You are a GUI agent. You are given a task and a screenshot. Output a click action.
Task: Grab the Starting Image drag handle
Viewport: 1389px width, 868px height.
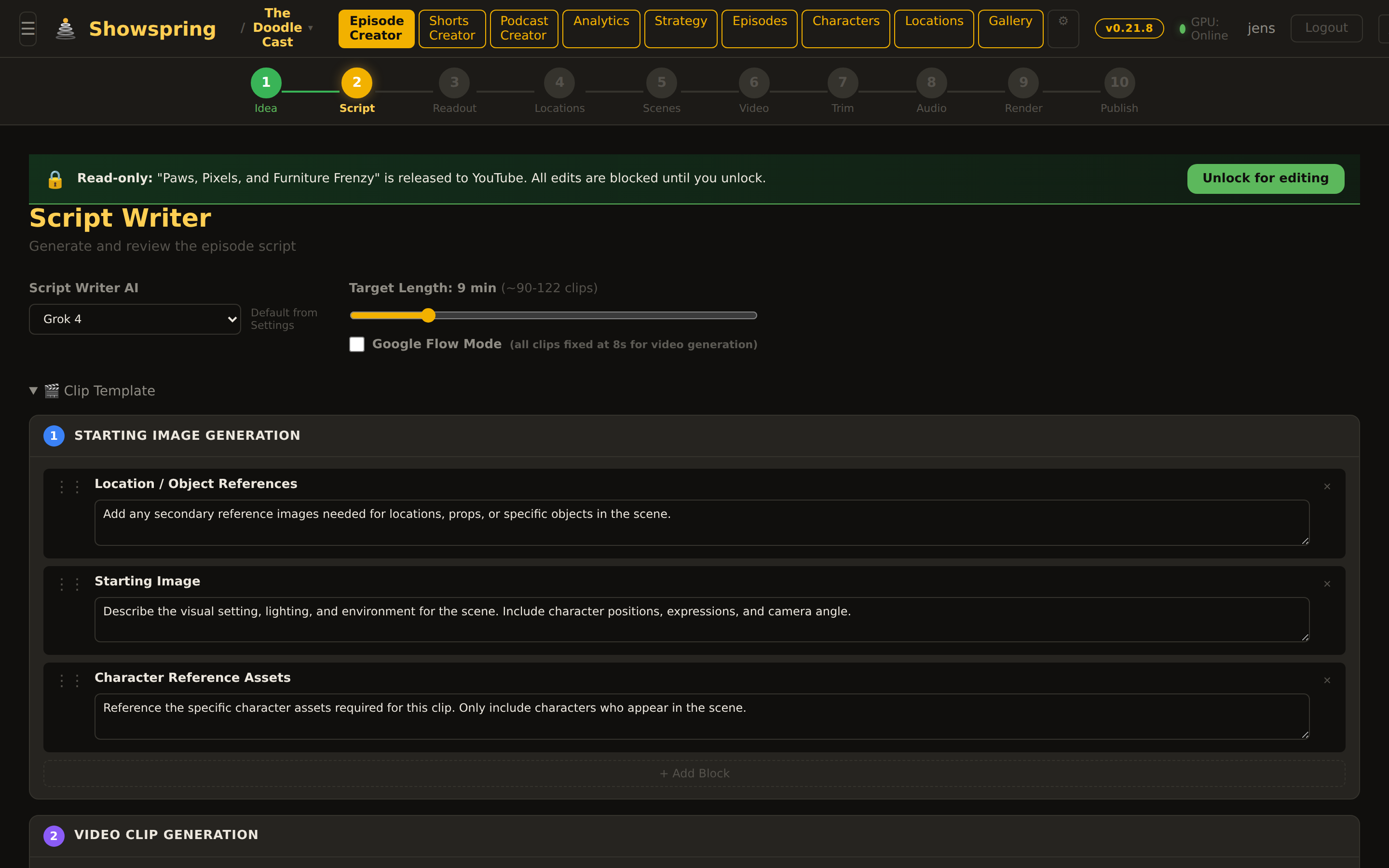[x=69, y=584]
